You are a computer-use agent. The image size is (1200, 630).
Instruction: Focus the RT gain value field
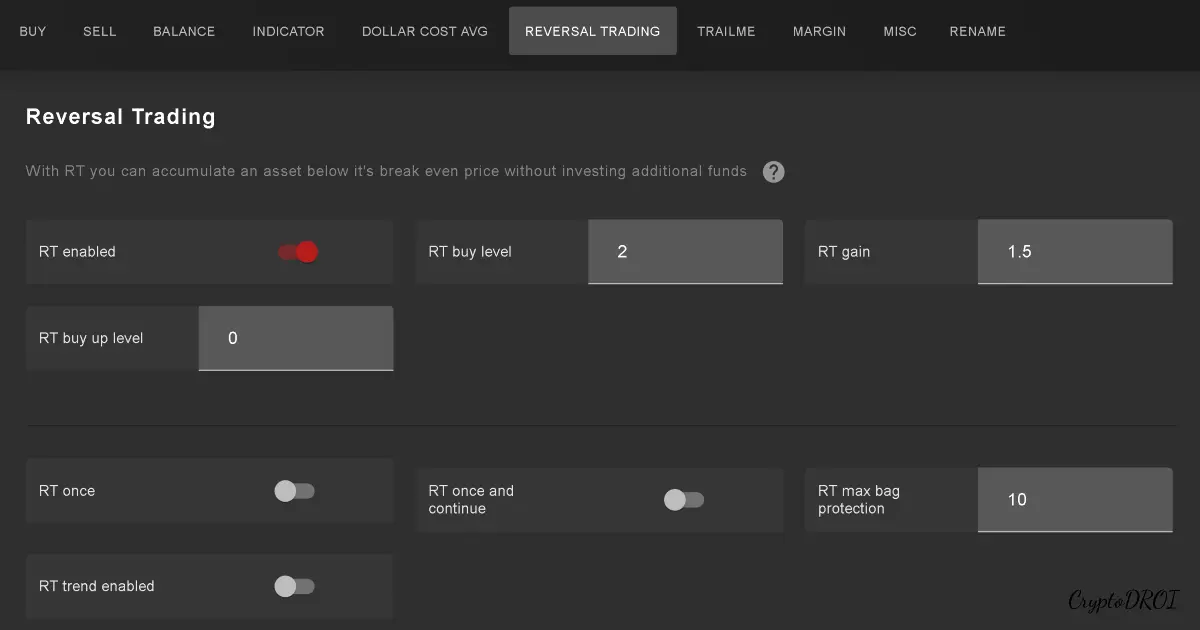pos(1075,252)
